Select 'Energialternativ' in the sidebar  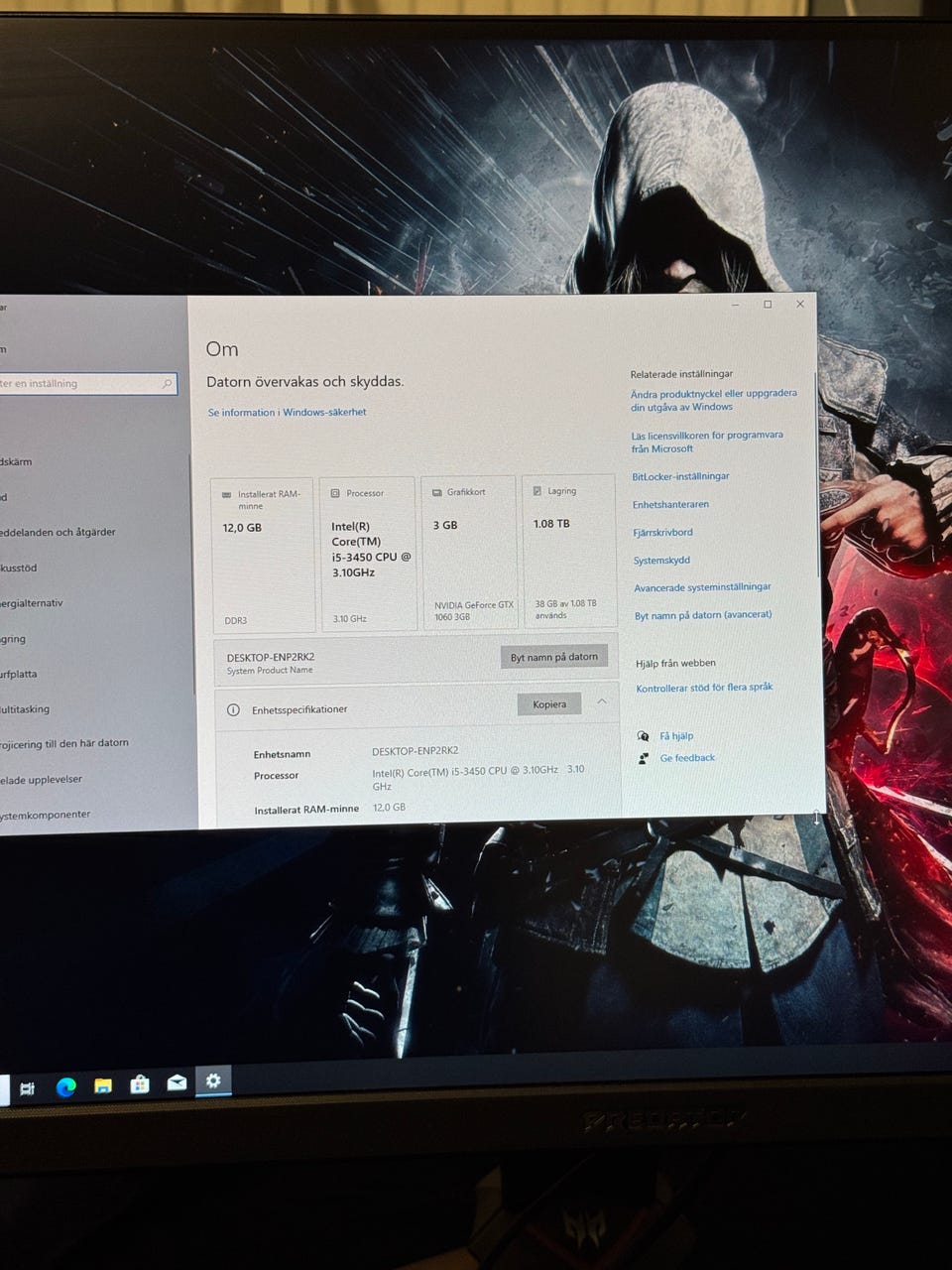(x=32, y=603)
